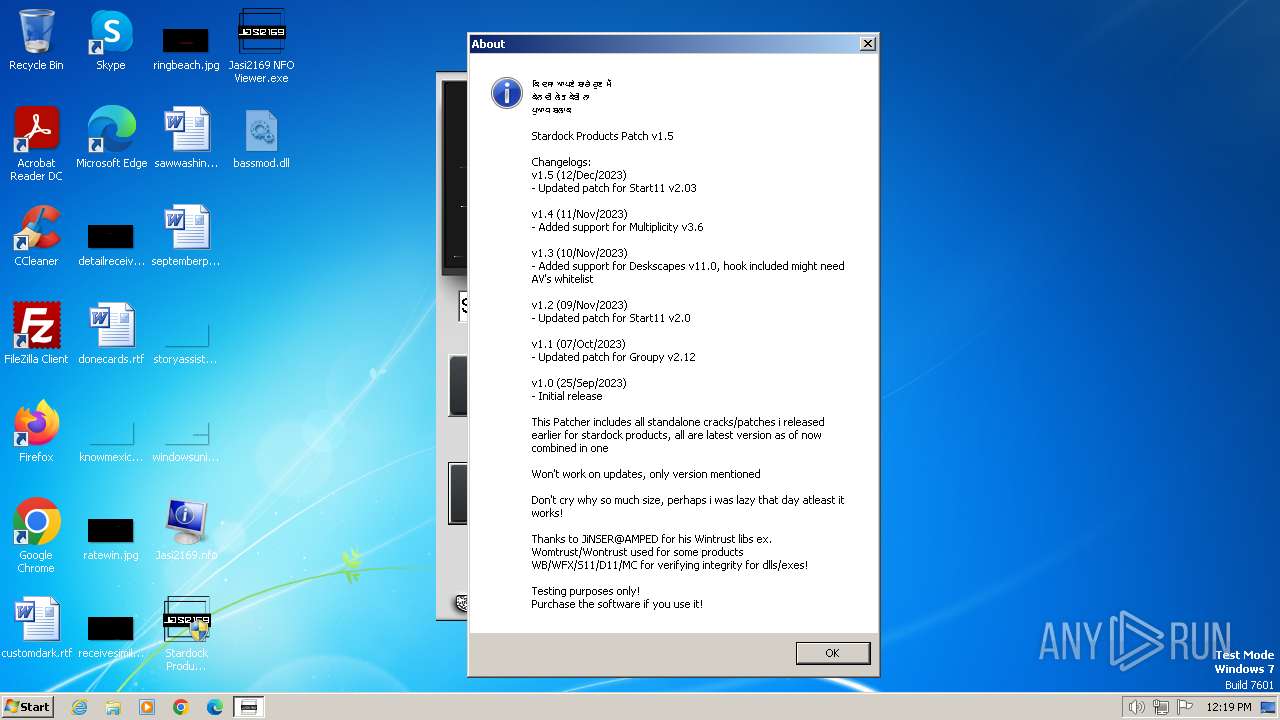Screen dimensions: 1280x720
Task: Launch the CCleaner desktop shortcut
Action: pyautogui.click(x=36, y=236)
